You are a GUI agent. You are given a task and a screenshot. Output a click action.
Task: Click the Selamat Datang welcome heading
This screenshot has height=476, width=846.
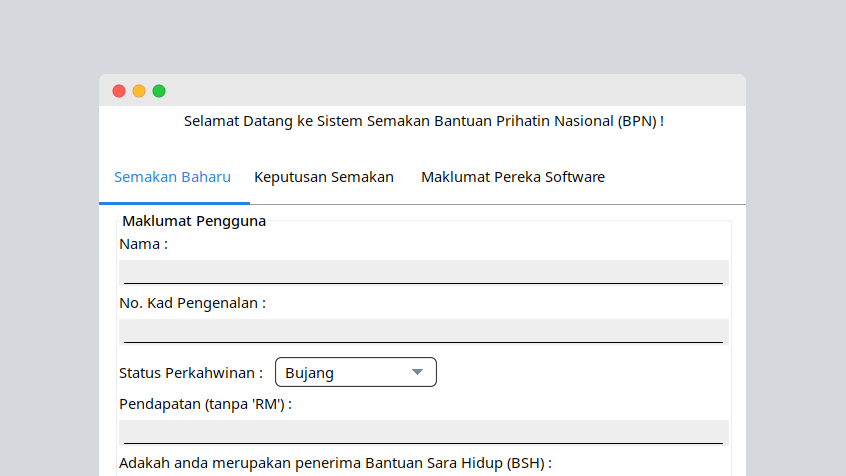coord(424,121)
